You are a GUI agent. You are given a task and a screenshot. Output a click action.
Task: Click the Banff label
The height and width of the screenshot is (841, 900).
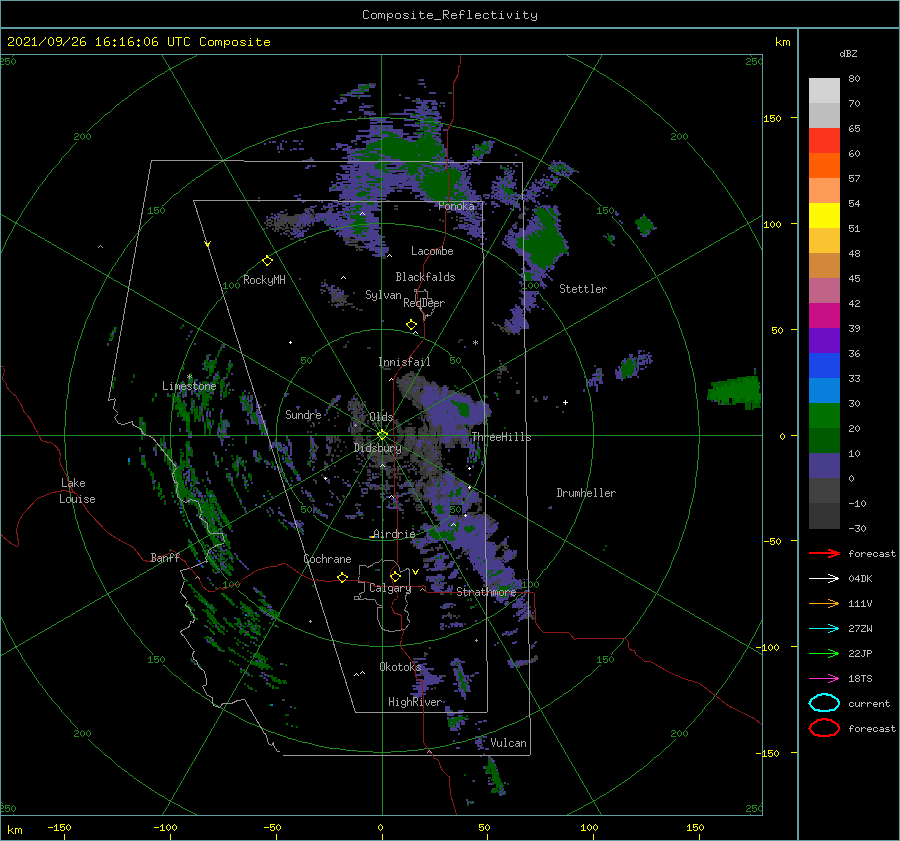[x=165, y=558]
